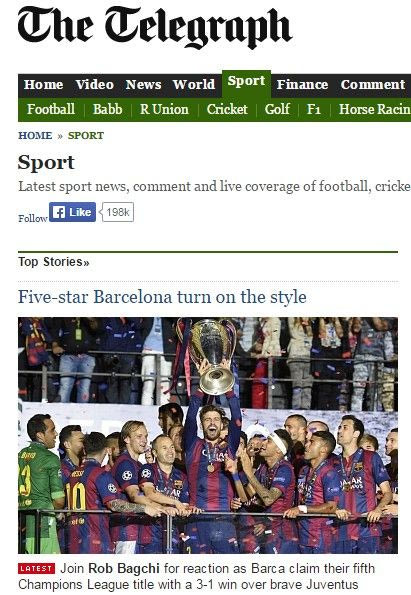This screenshot has height=595, width=411.
Task: Open the Finance section tab
Action: (302, 85)
